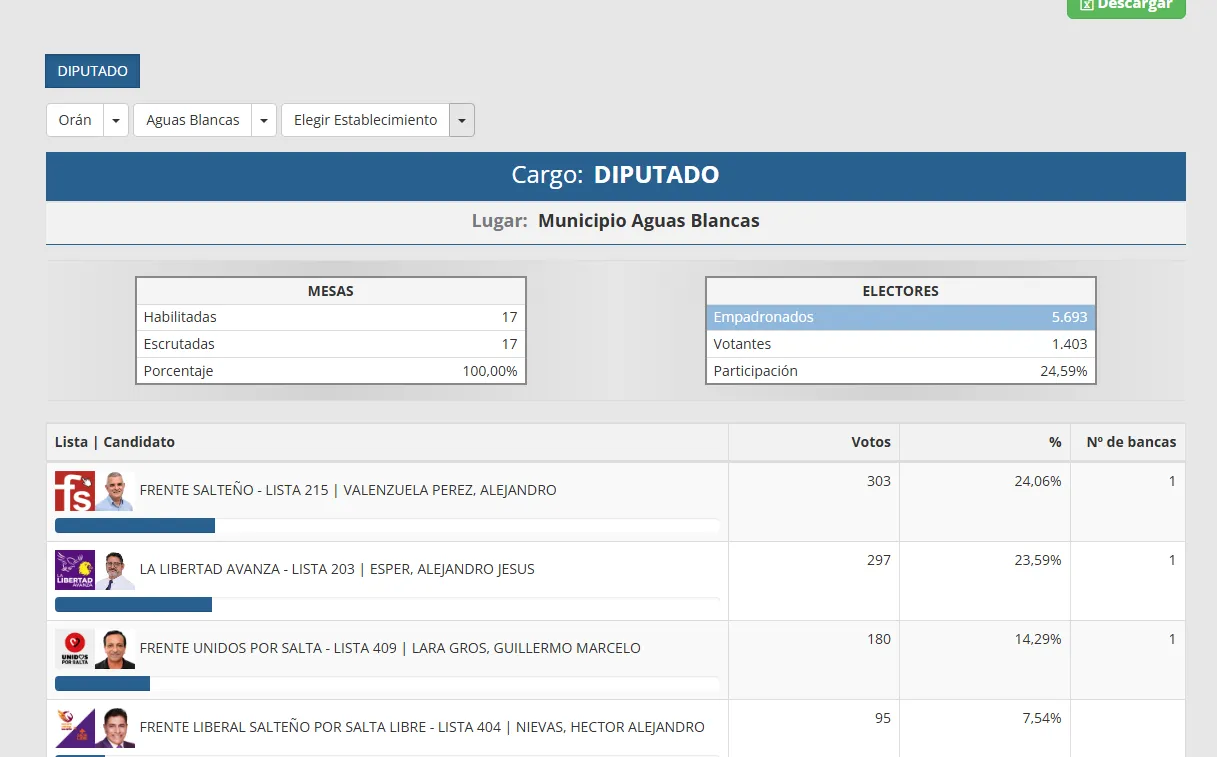Viewport: 1217px width, 757px height.
Task: Click Unidos por Salta party logo
Action: (74, 649)
